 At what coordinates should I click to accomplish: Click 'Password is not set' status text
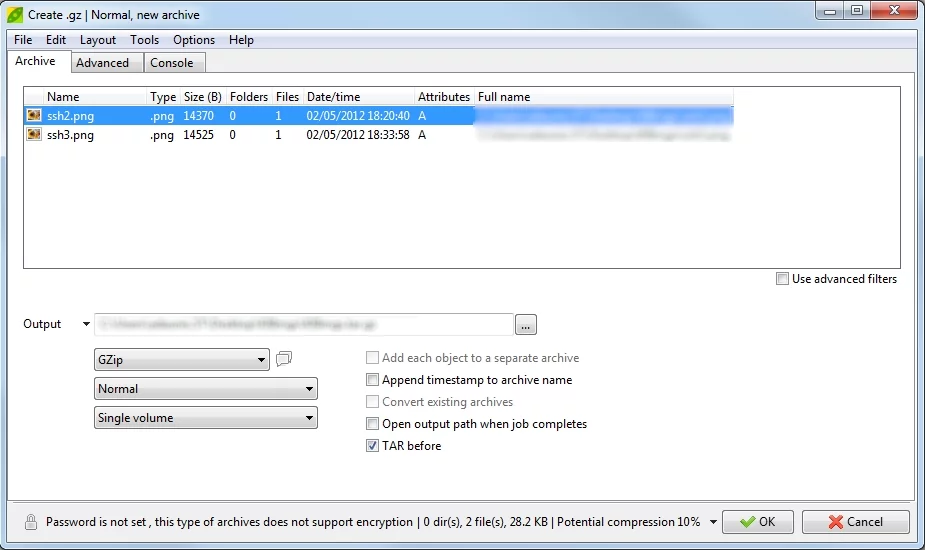pyautogui.click(x=96, y=522)
